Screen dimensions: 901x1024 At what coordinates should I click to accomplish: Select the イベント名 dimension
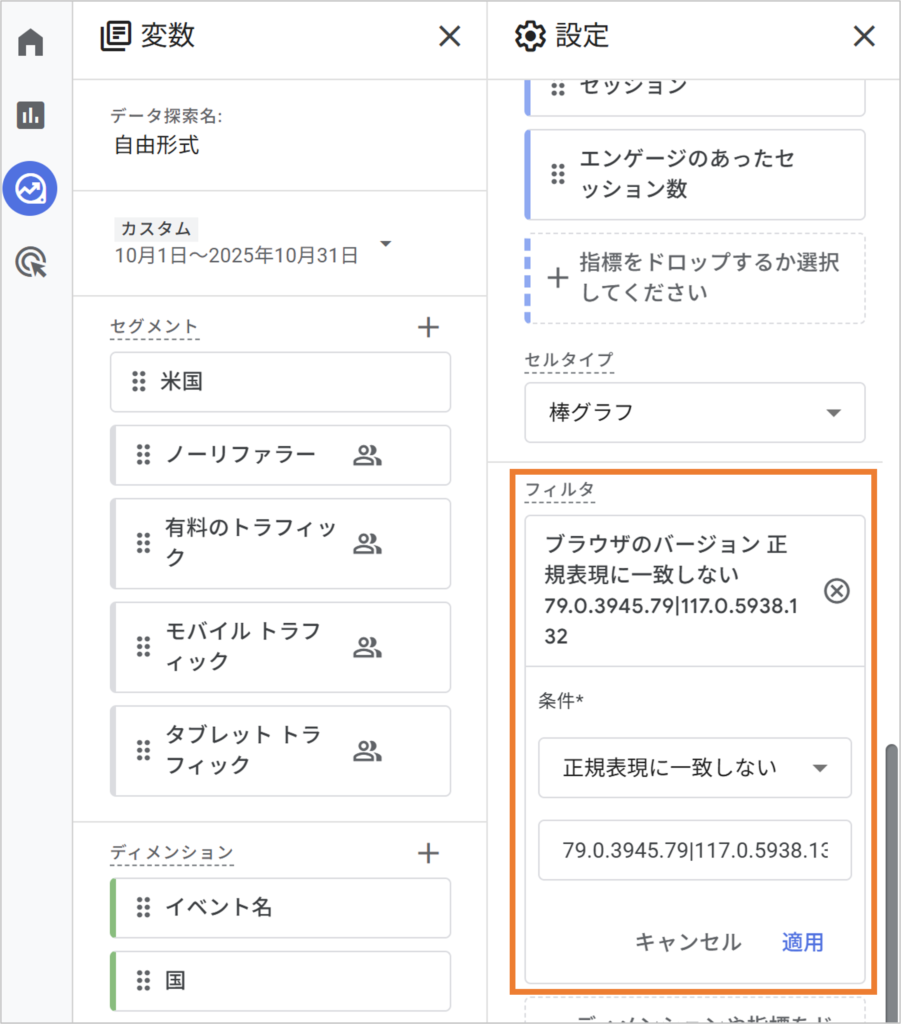(x=280, y=908)
